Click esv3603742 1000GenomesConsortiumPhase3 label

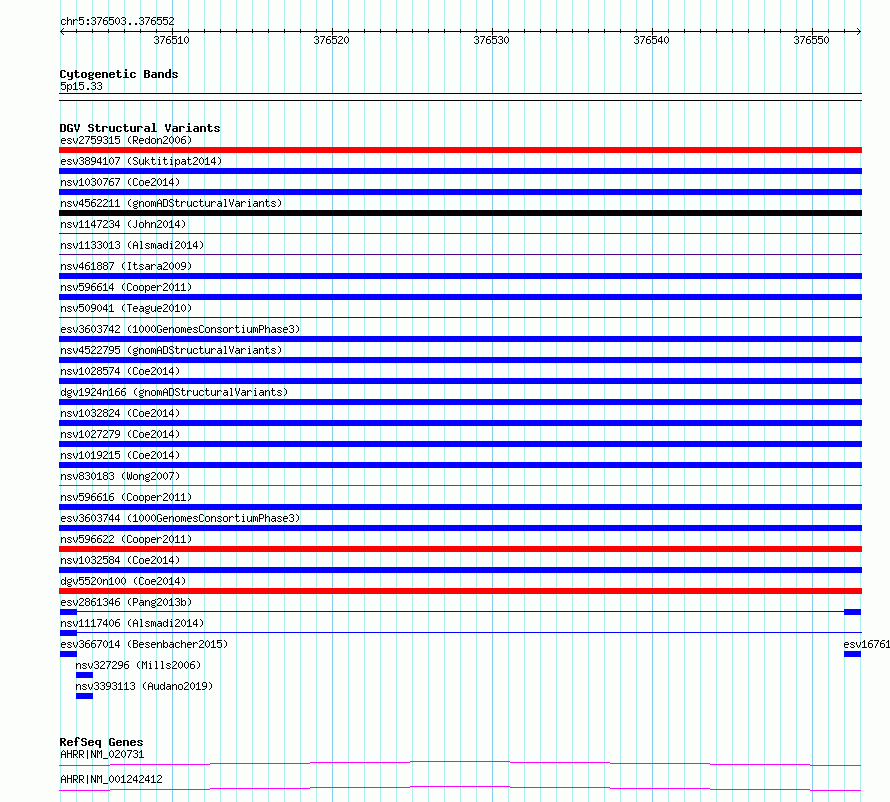(x=180, y=329)
